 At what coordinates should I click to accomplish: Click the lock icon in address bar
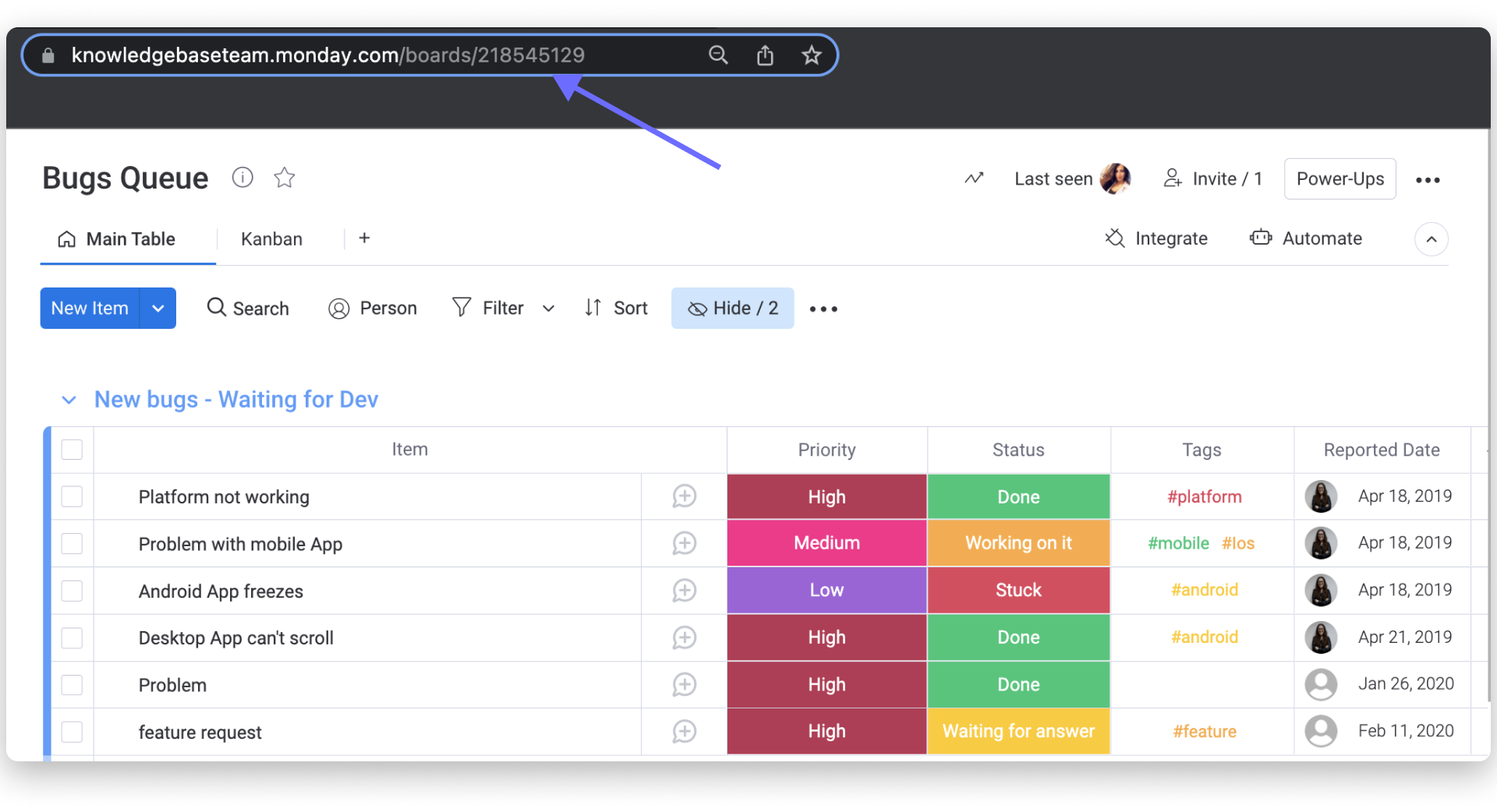[x=48, y=55]
